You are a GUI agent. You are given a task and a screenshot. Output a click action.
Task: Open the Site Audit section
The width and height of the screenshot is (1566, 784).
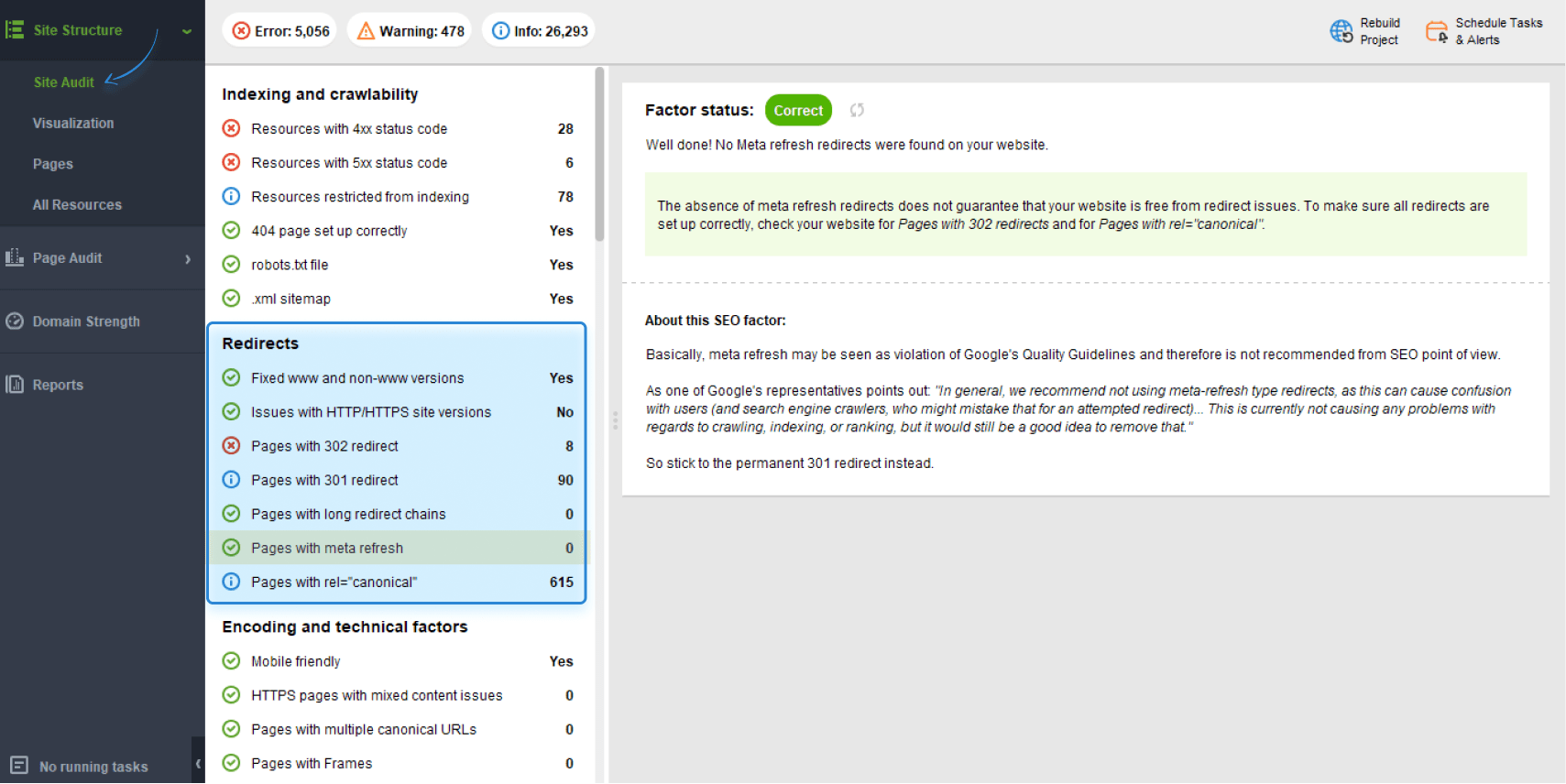63,82
